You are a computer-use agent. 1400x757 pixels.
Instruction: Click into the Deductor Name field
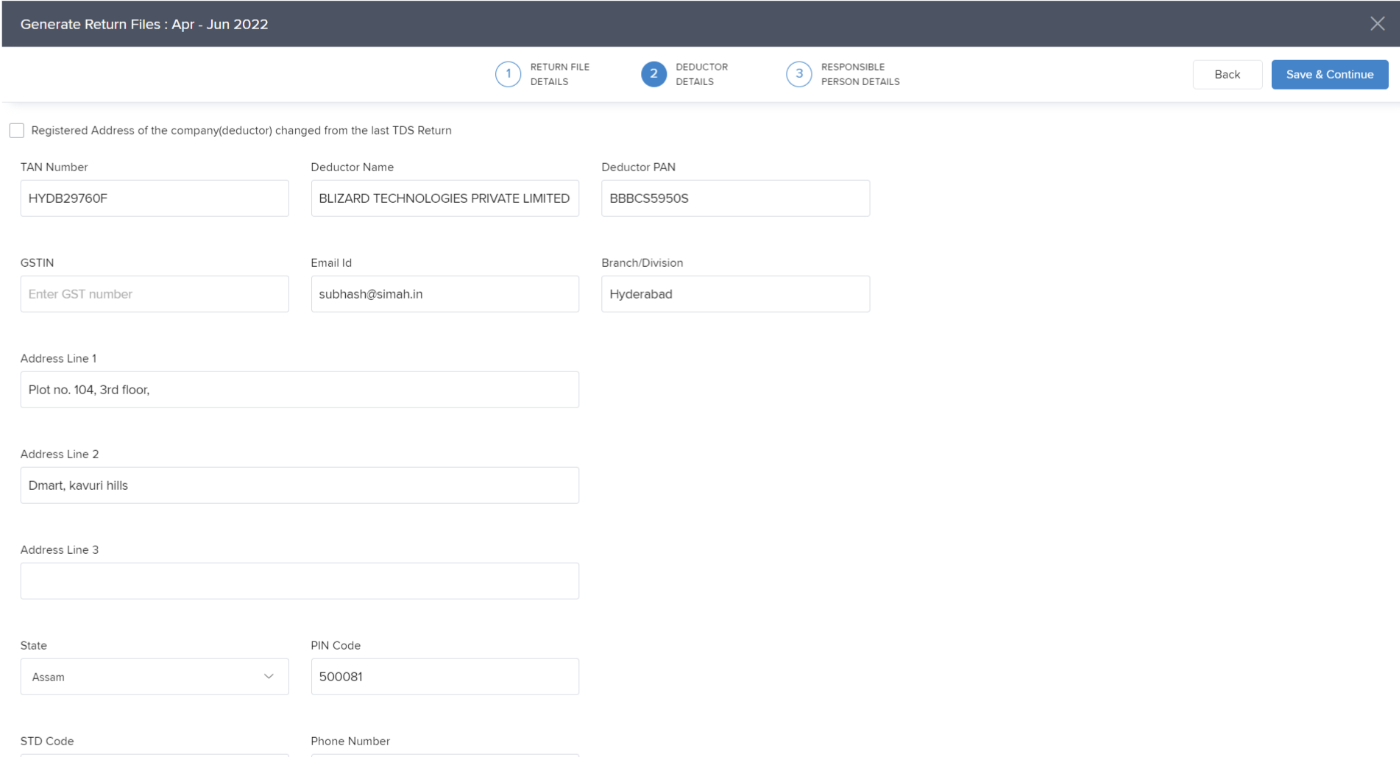point(444,199)
